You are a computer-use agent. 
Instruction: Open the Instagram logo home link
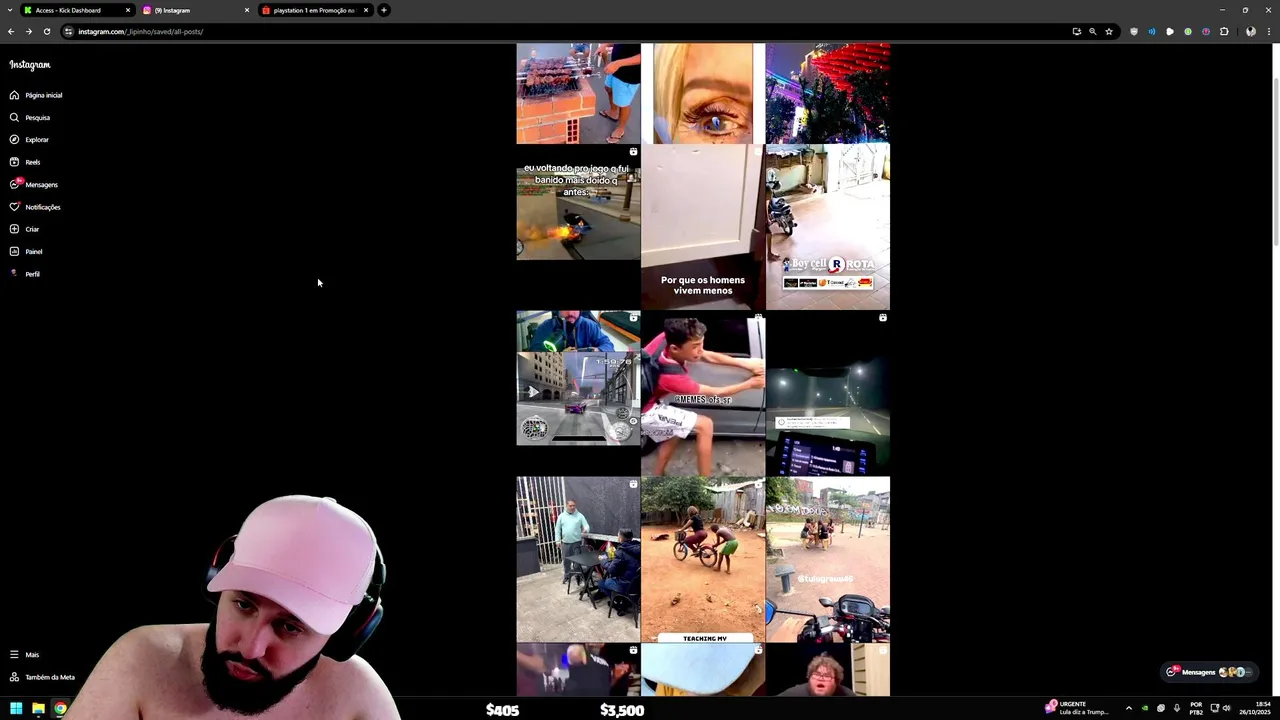click(x=30, y=65)
